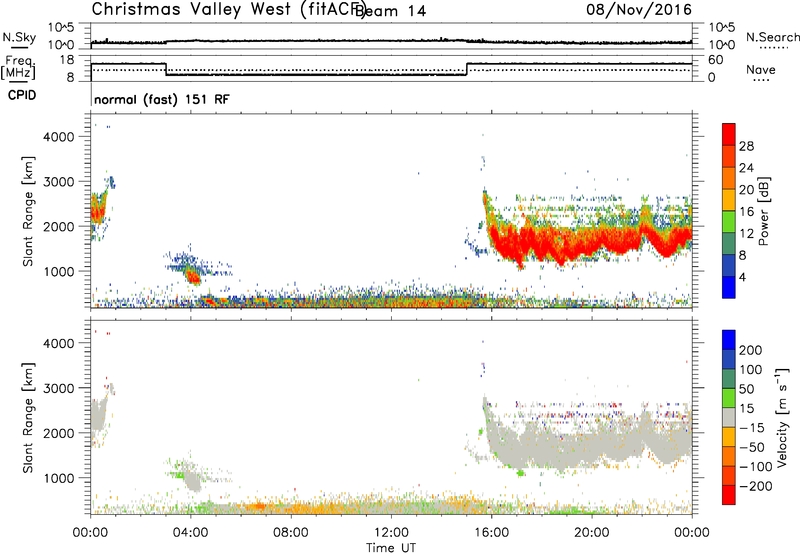Click the 'normal (fast) 151 RF' text
Viewport: 800px width, 554px height.
pyautogui.click(x=162, y=99)
